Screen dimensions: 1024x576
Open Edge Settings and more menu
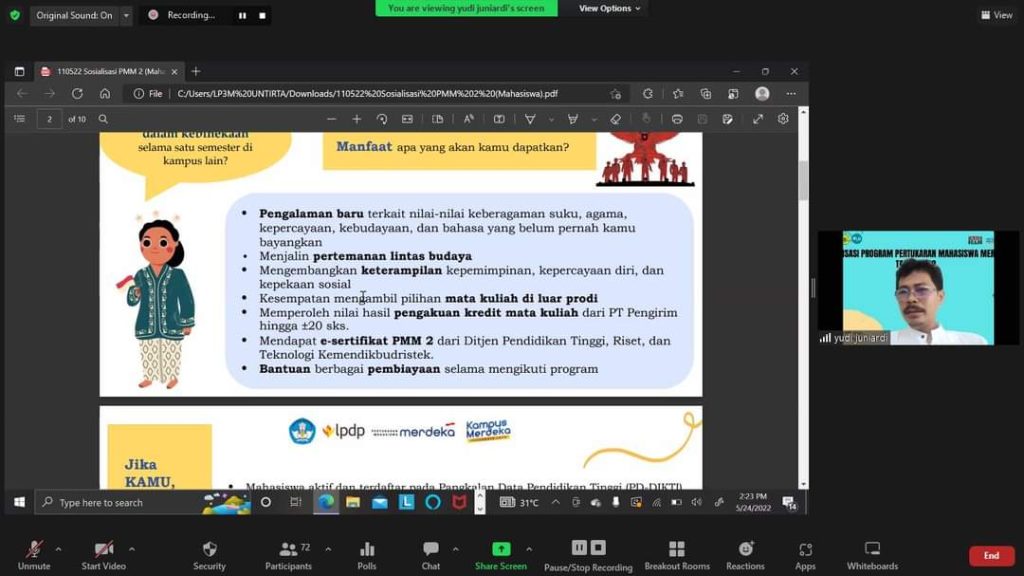click(x=791, y=94)
